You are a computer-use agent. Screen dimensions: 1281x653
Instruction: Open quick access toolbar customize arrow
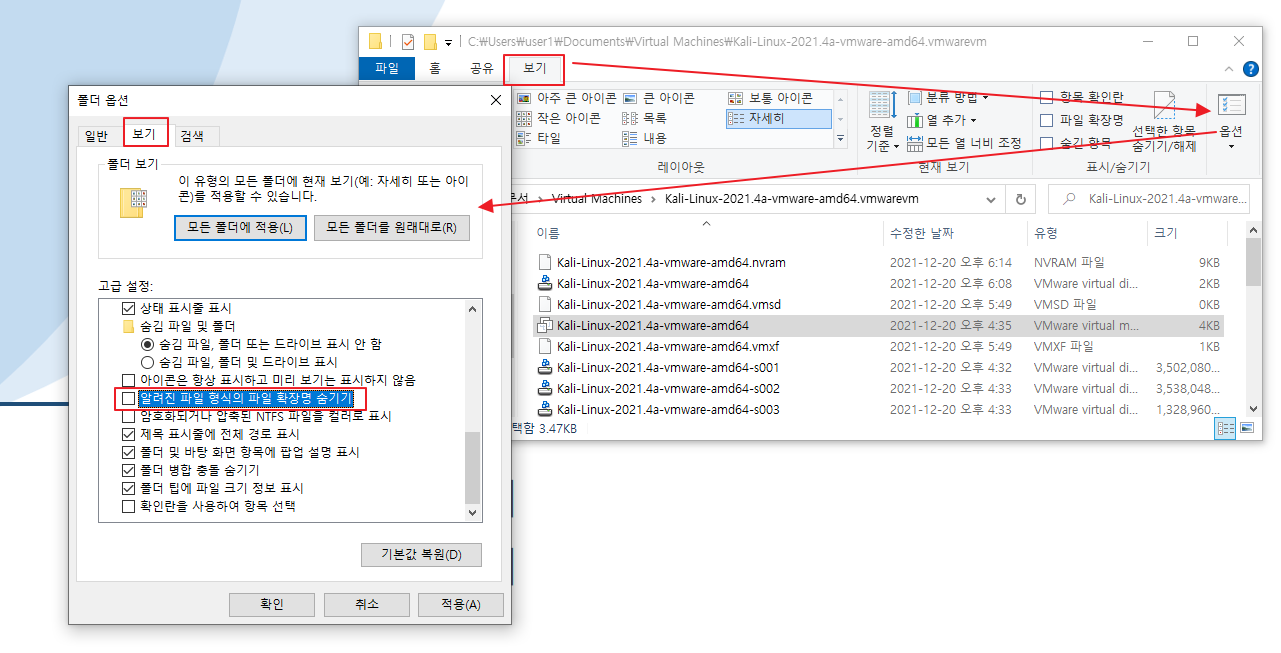pos(448,42)
